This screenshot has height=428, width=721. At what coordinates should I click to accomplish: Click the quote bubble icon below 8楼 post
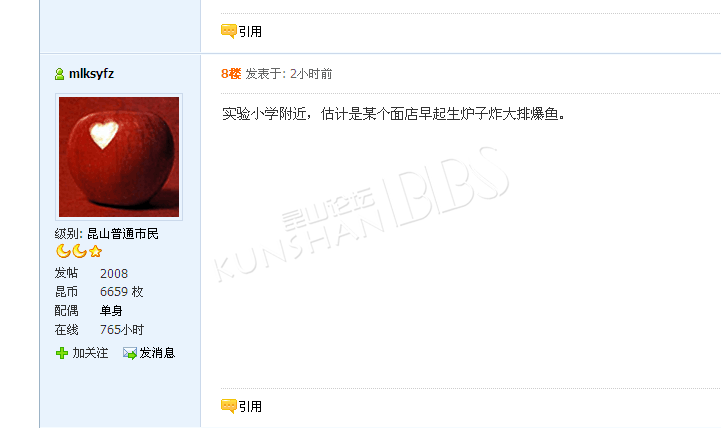(229, 406)
